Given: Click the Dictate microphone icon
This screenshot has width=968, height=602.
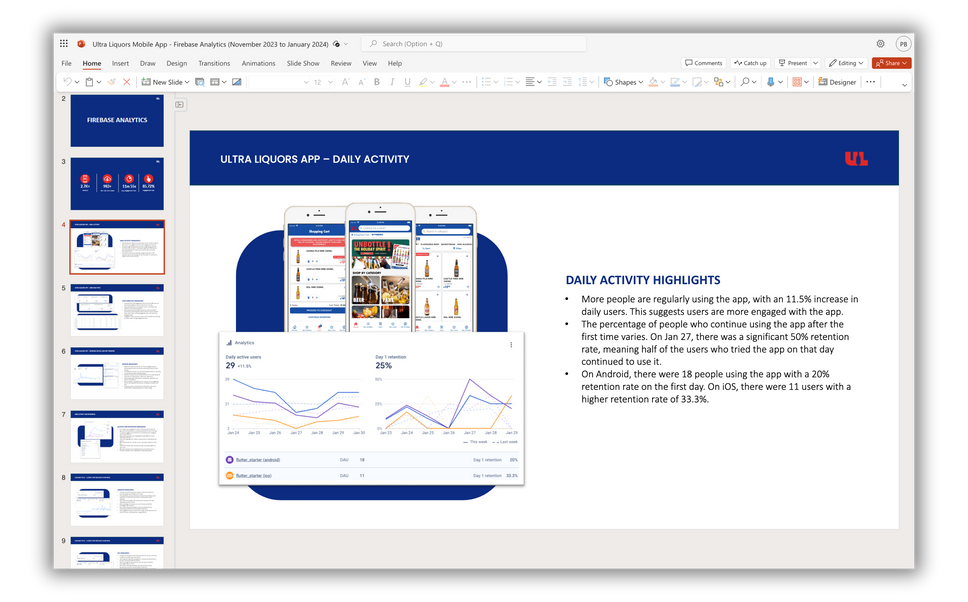Looking at the screenshot, I should (770, 82).
